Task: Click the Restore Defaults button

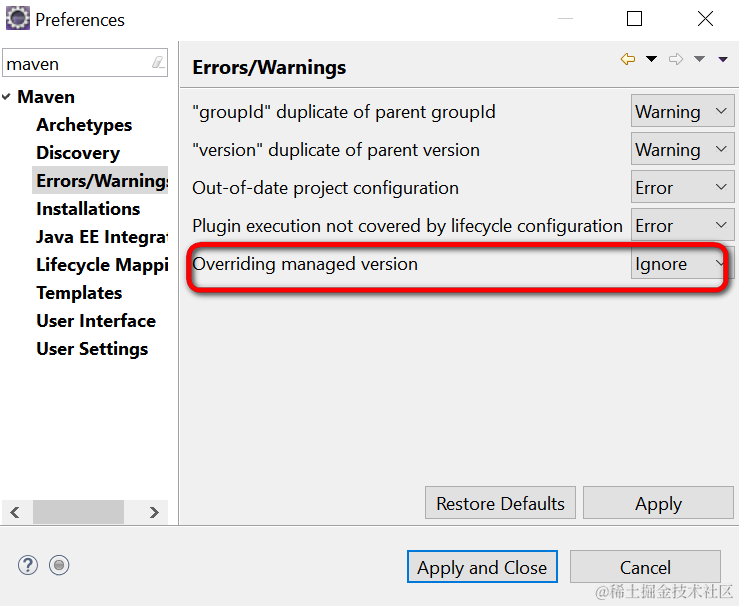Action: [x=501, y=504]
